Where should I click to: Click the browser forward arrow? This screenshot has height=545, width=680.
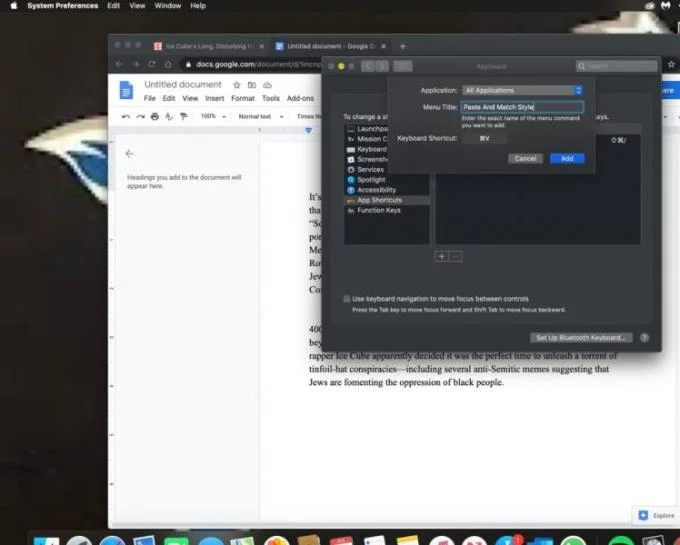click(135, 64)
